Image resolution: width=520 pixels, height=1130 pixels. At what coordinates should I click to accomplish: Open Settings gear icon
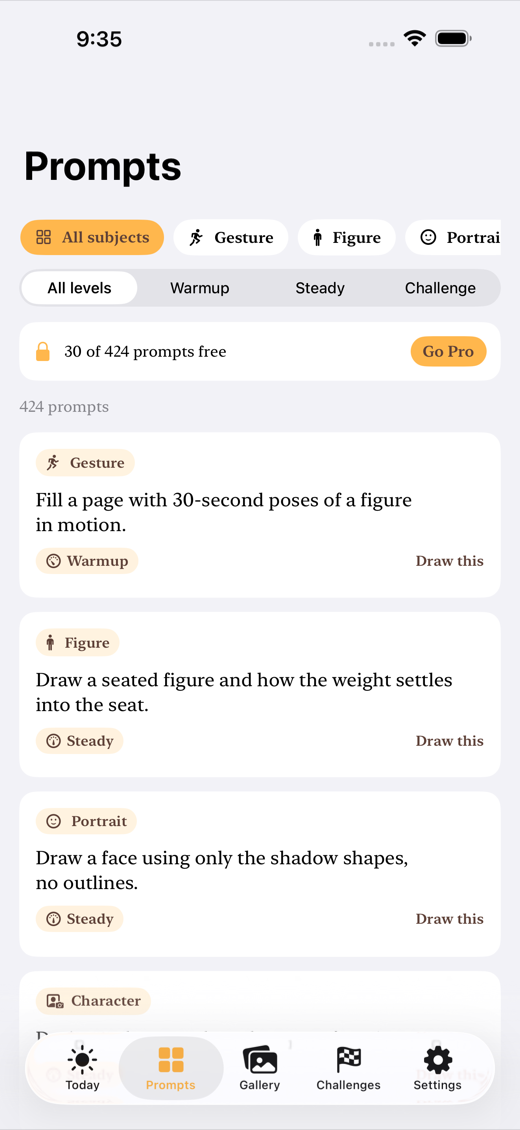(x=438, y=1060)
